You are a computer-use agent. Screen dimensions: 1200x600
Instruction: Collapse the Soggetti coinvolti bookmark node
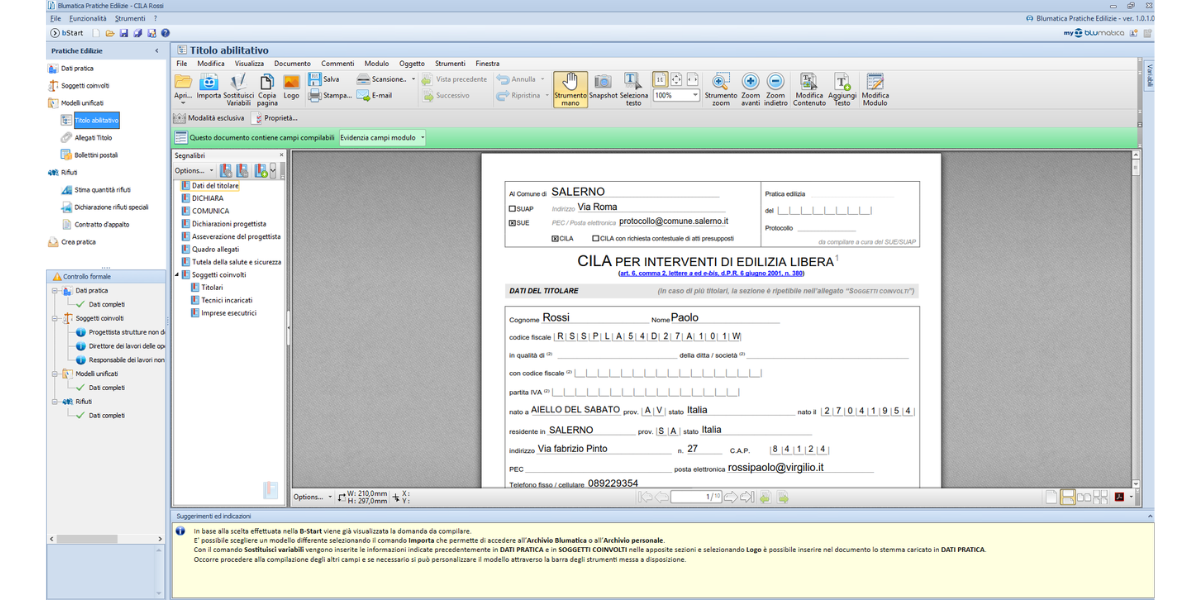point(177,275)
